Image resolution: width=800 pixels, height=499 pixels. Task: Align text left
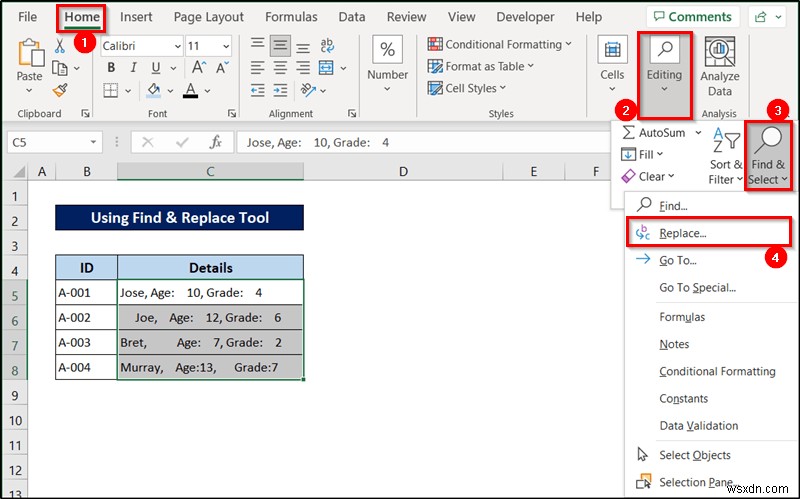click(258, 67)
